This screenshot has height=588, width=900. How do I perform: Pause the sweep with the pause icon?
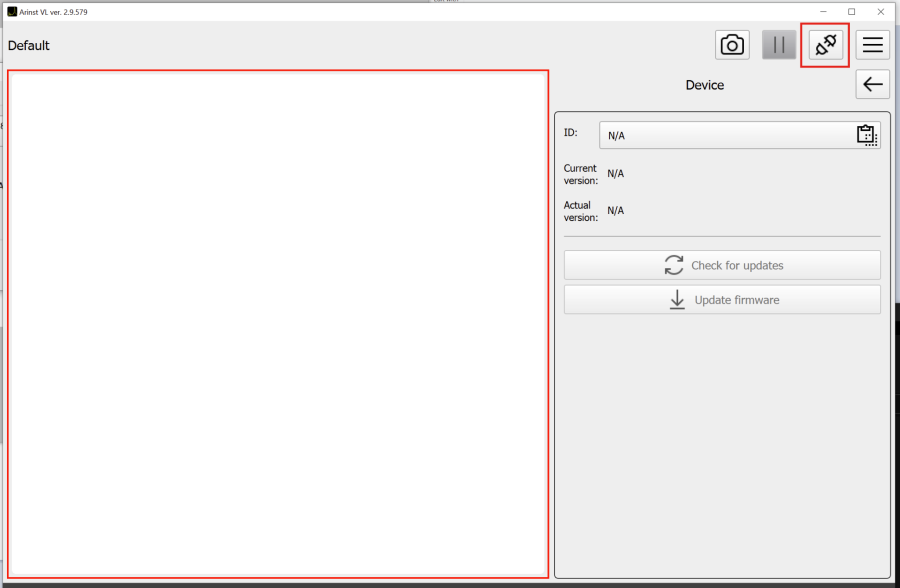(779, 45)
